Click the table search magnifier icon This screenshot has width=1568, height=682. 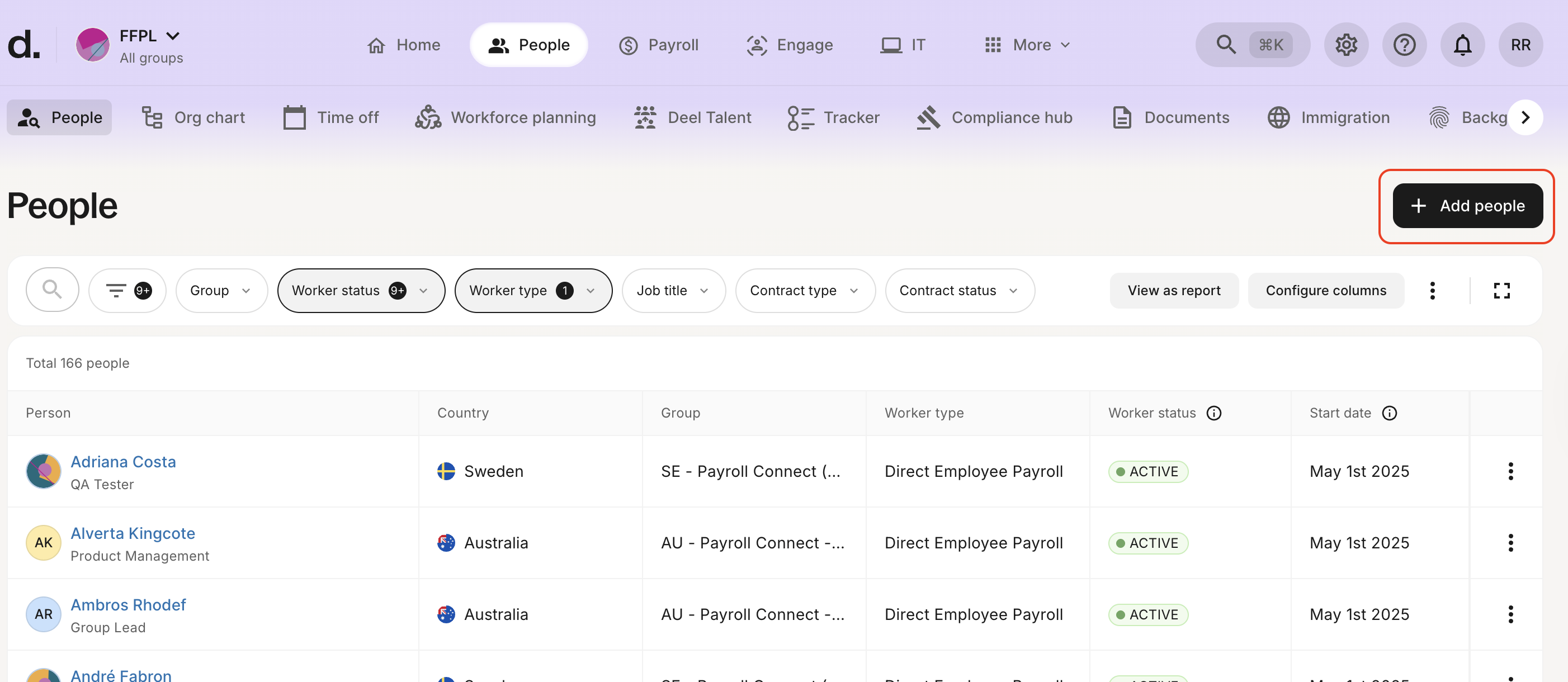(x=53, y=290)
